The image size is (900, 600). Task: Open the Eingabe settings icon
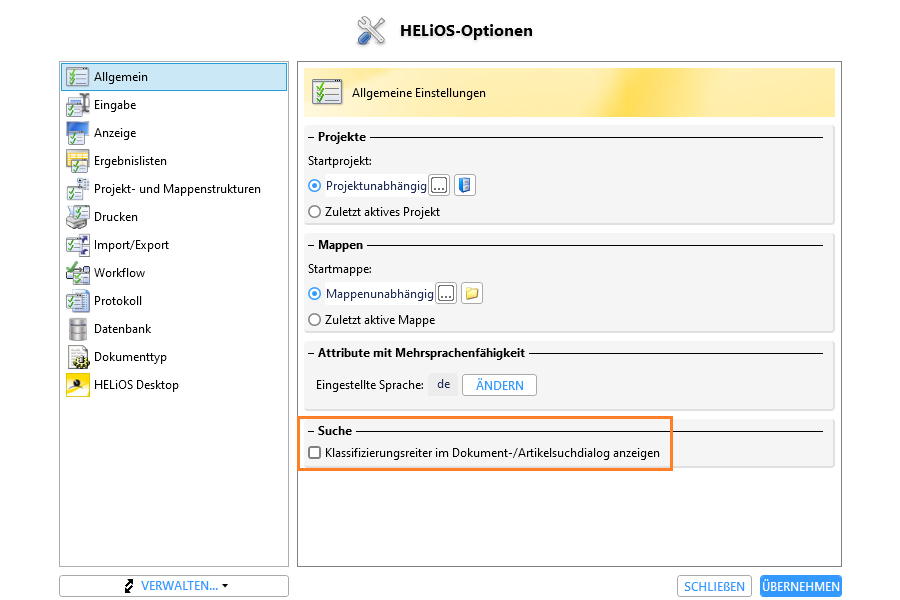77,105
